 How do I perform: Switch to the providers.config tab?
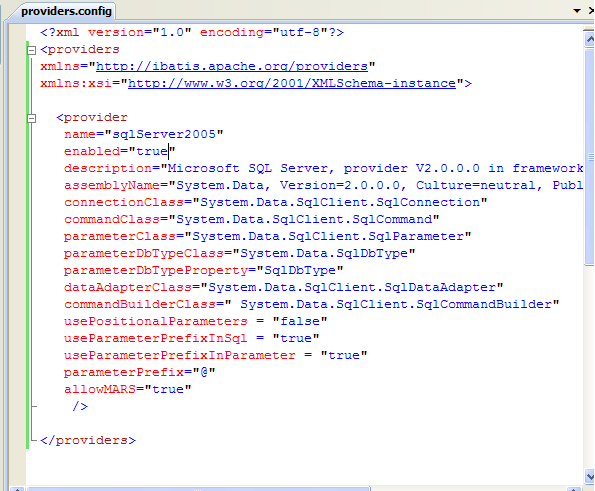tap(66, 11)
